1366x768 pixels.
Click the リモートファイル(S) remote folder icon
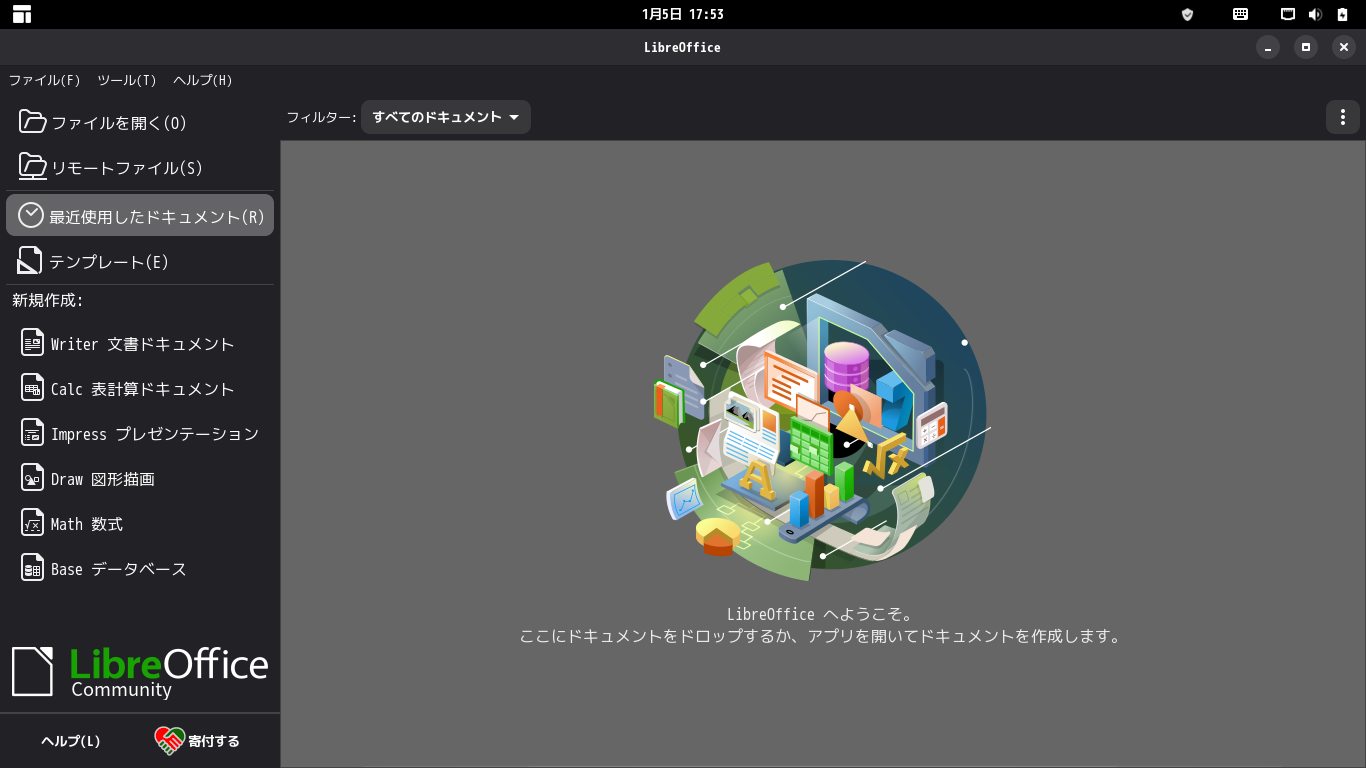point(33,167)
